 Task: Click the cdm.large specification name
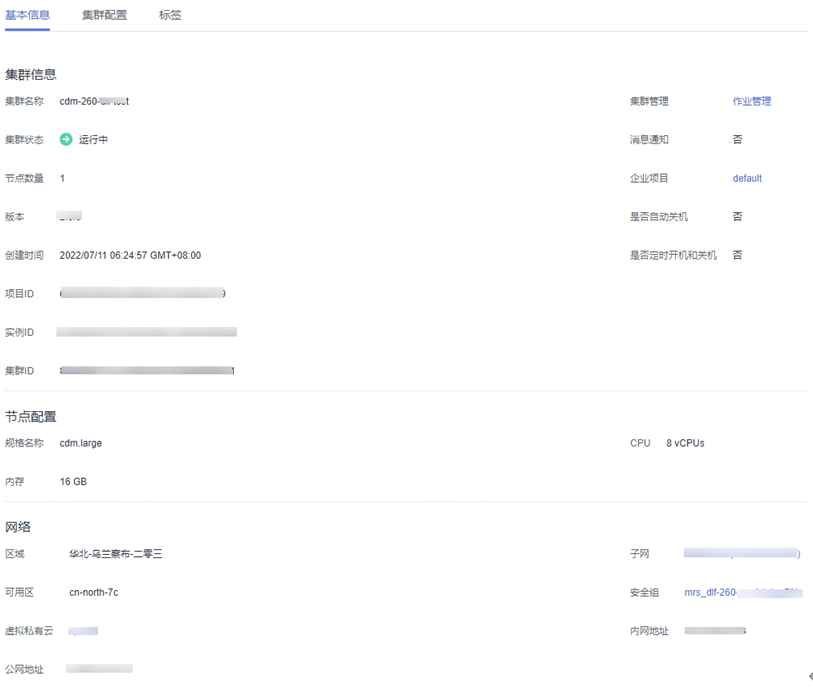click(81, 443)
